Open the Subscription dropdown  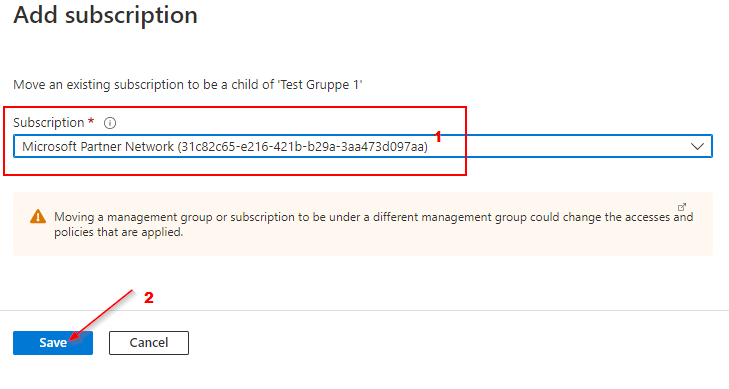(x=363, y=146)
